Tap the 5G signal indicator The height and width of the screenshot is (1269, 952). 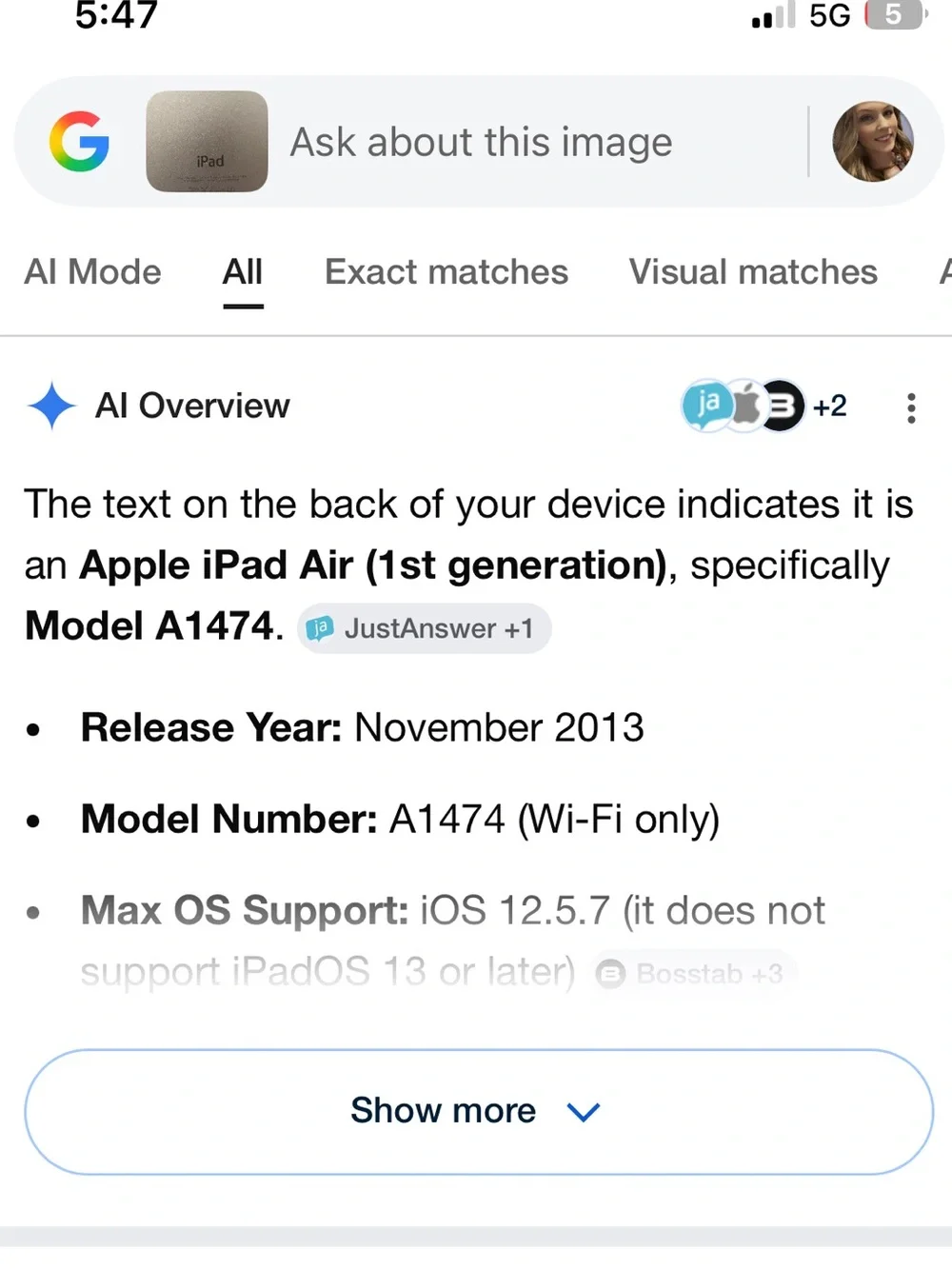(x=829, y=15)
